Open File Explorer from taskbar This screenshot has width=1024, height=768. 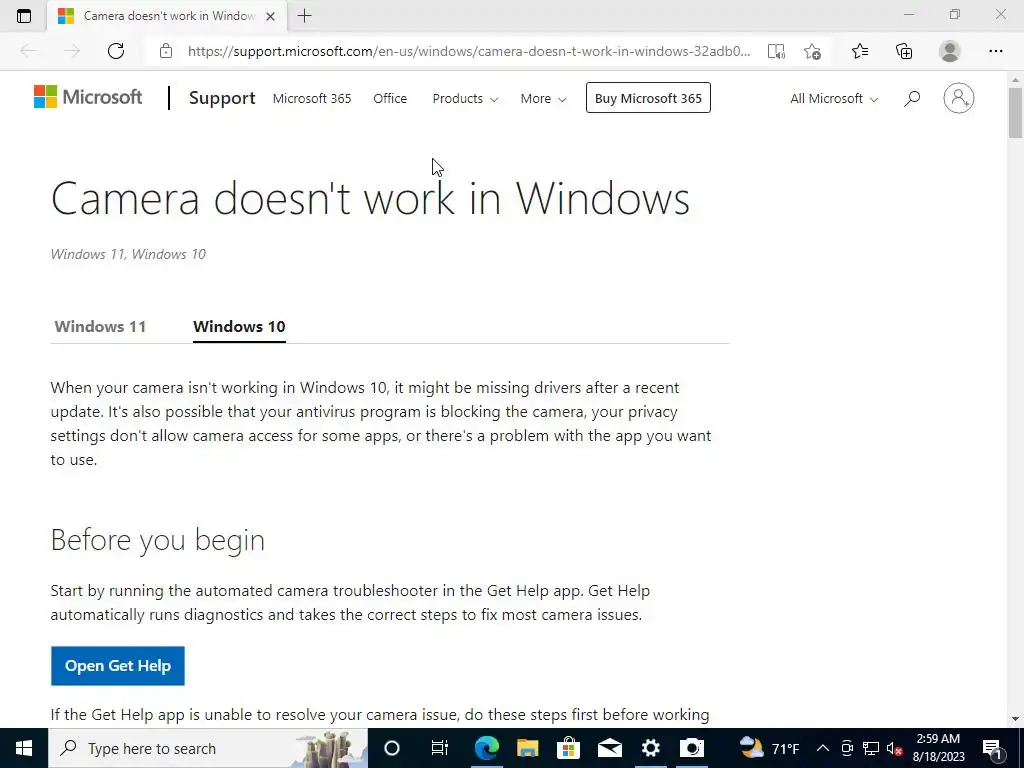(528, 748)
